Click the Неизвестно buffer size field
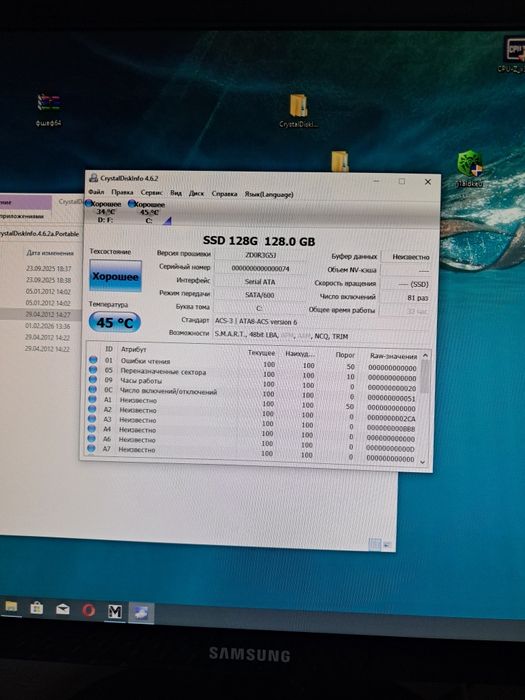The height and width of the screenshot is (700, 525). [406, 257]
